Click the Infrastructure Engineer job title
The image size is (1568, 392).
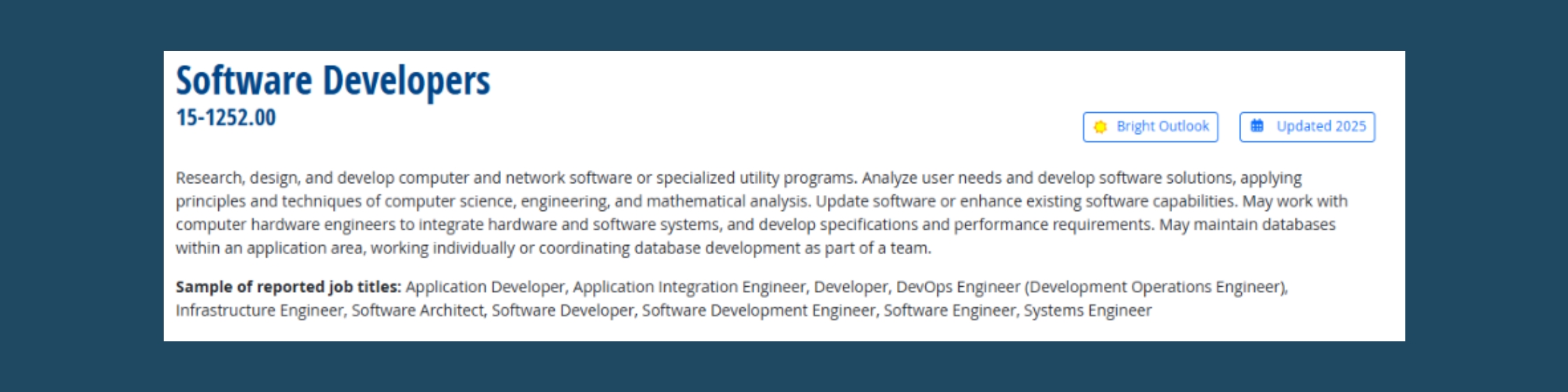point(259,311)
